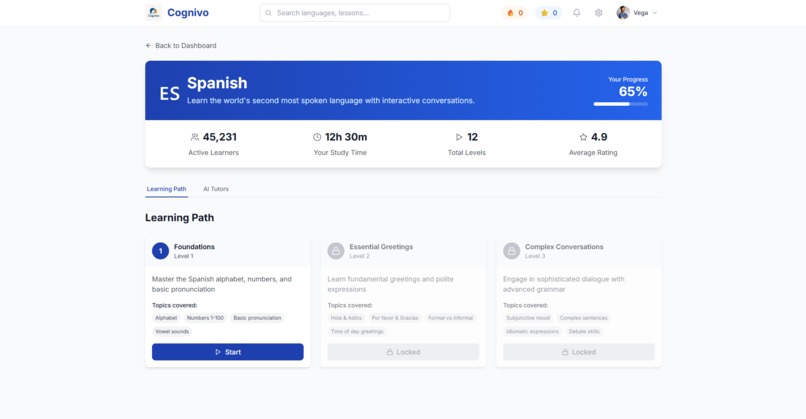Open the flame streak counter

pyautogui.click(x=515, y=13)
